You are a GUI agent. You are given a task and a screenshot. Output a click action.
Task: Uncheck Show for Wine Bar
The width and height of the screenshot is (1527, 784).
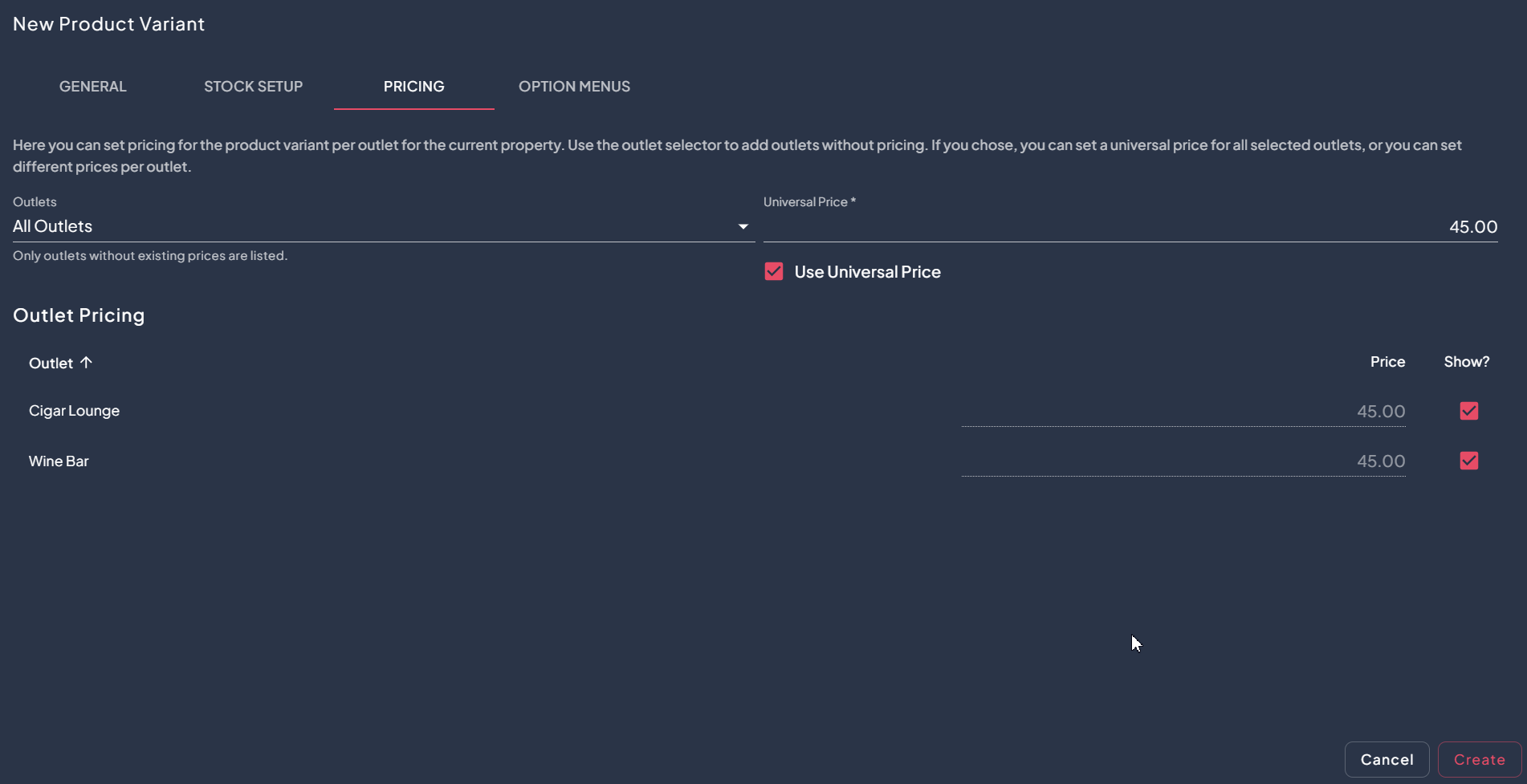(1468, 461)
